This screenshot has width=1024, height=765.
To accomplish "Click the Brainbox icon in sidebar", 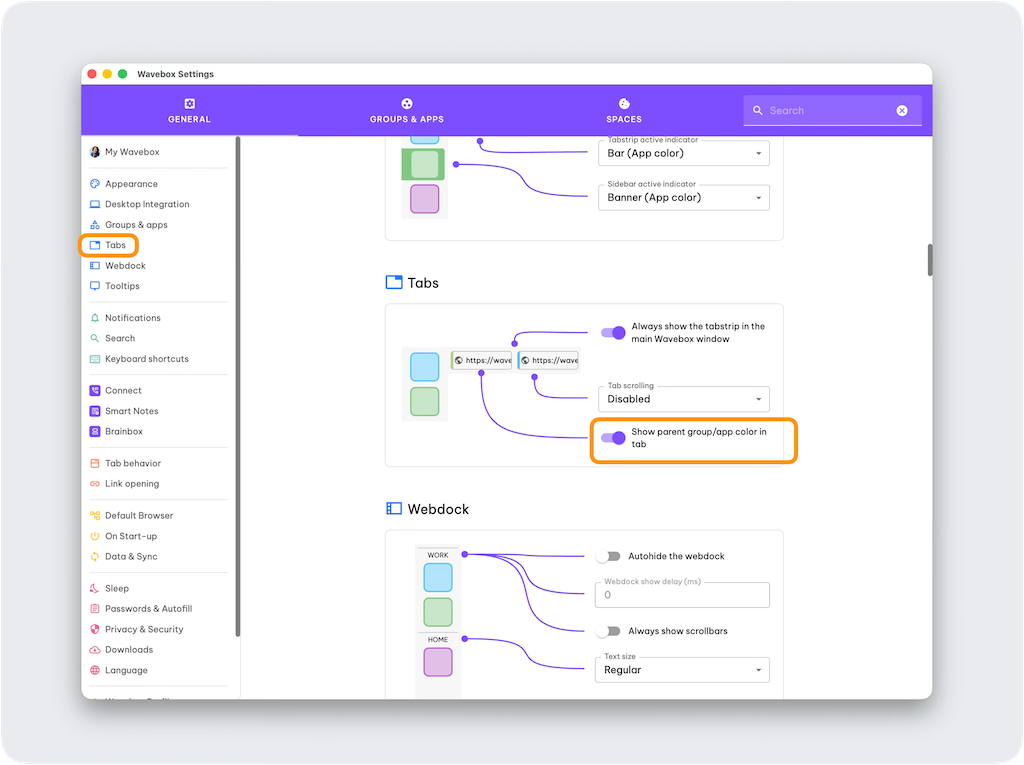I will (x=95, y=432).
